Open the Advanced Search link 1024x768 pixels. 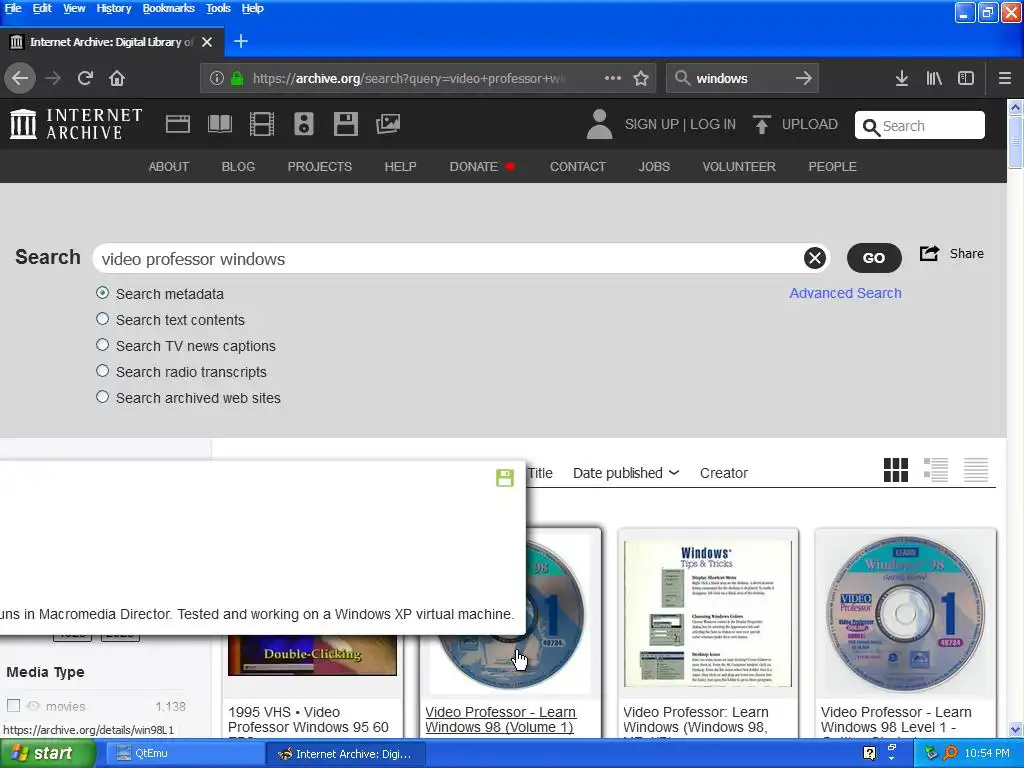click(845, 293)
